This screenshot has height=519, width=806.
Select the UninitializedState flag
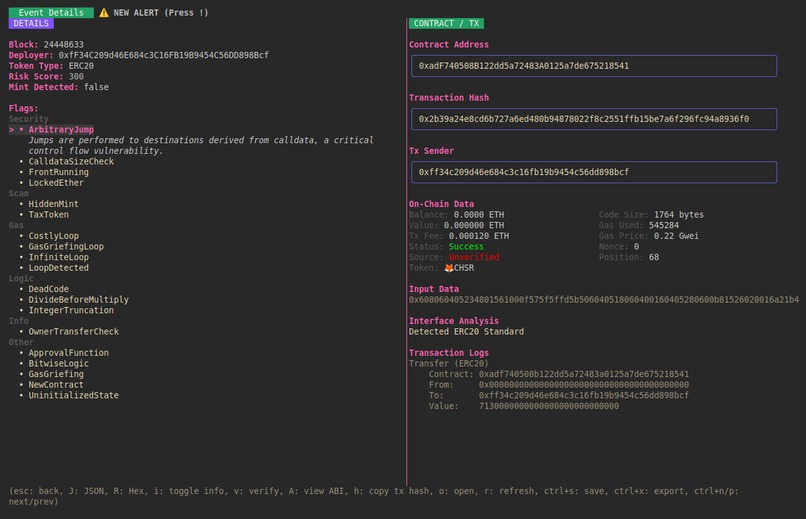pyautogui.click(x=74, y=395)
